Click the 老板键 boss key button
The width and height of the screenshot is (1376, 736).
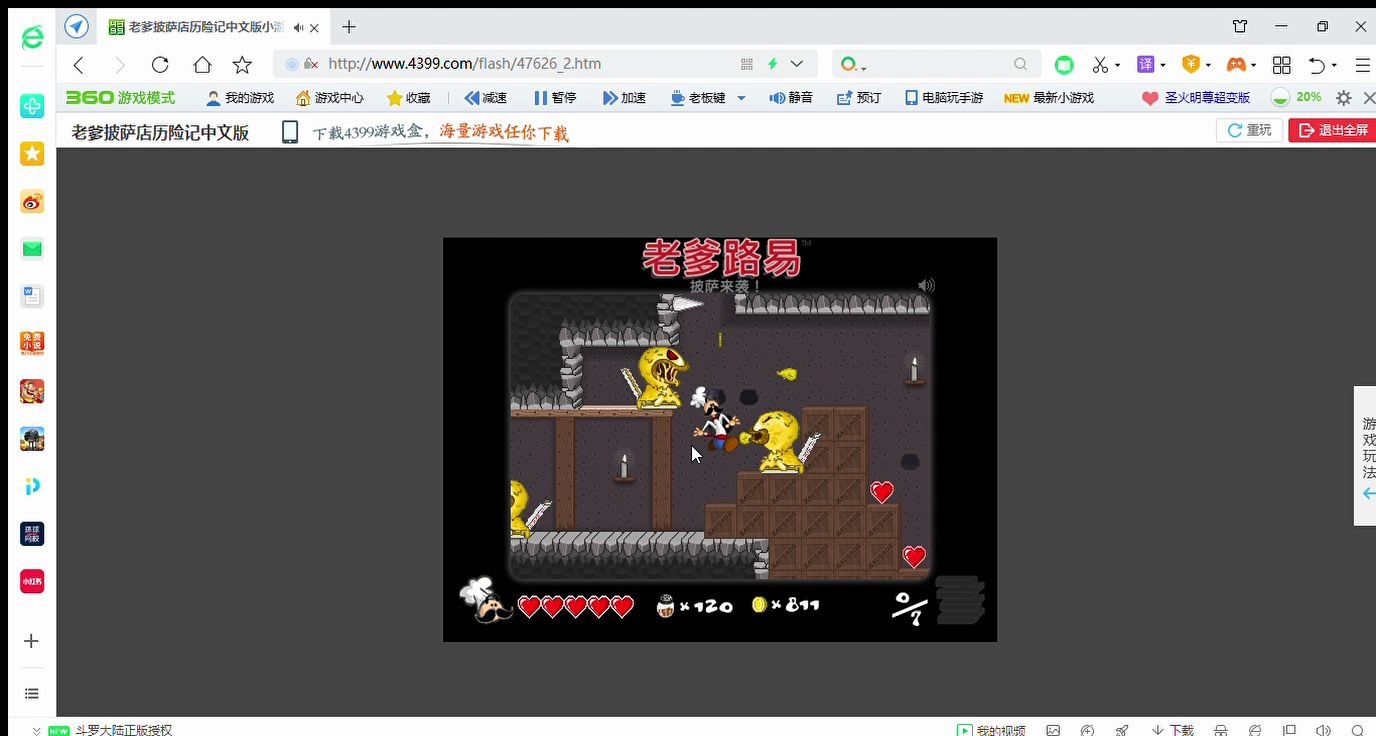(699, 98)
